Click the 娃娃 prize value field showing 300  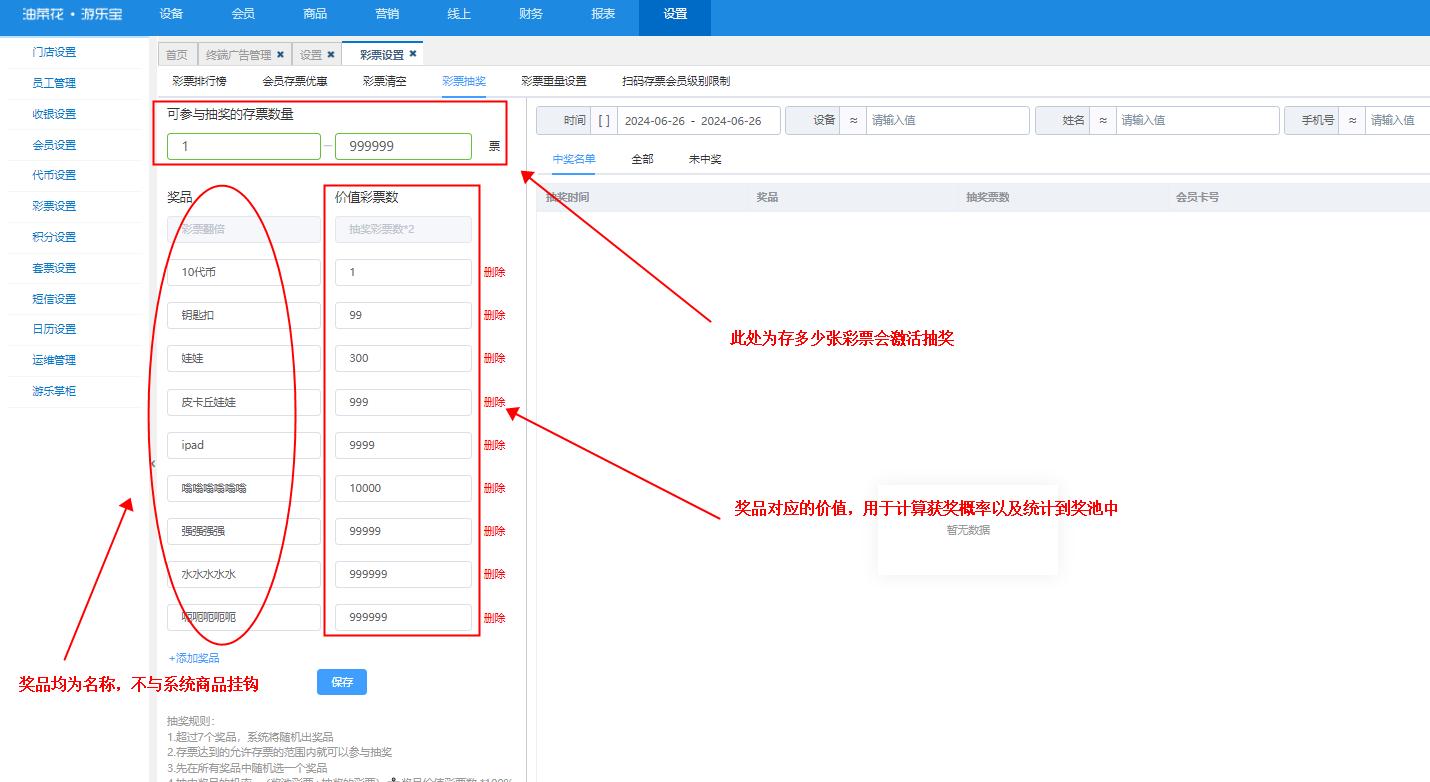coord(403,358)
